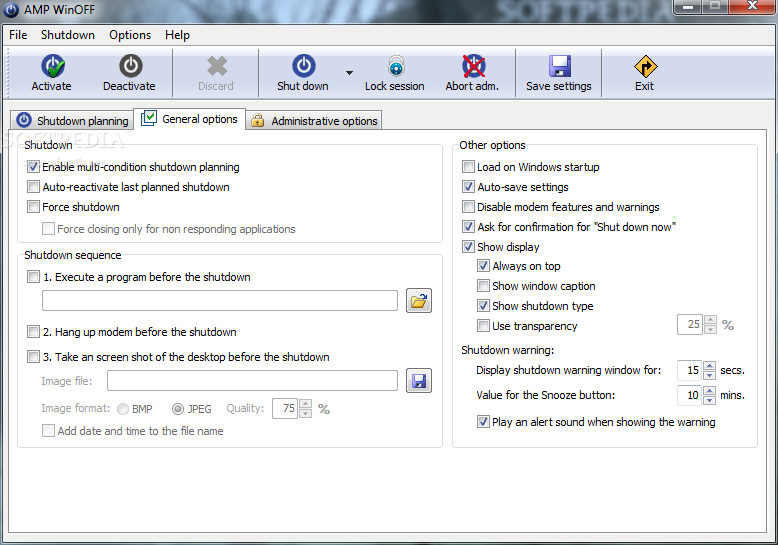
Task: Minimize the AMP WinOFF window
Action: (x=688, y=6)
